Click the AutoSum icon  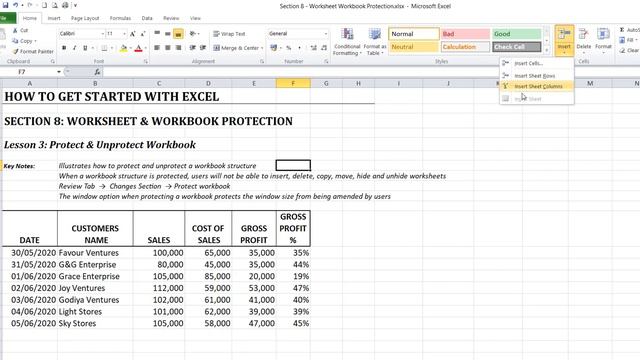pyautogui.click(x=622, y=30)
